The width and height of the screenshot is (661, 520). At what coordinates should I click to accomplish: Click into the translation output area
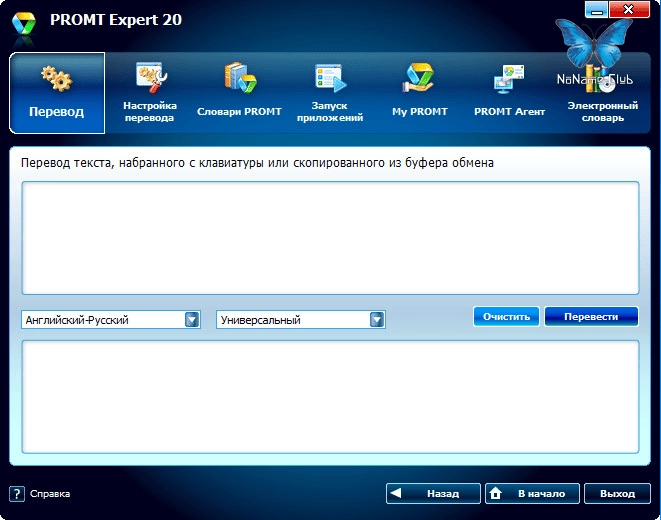click(x=330, y=397)
